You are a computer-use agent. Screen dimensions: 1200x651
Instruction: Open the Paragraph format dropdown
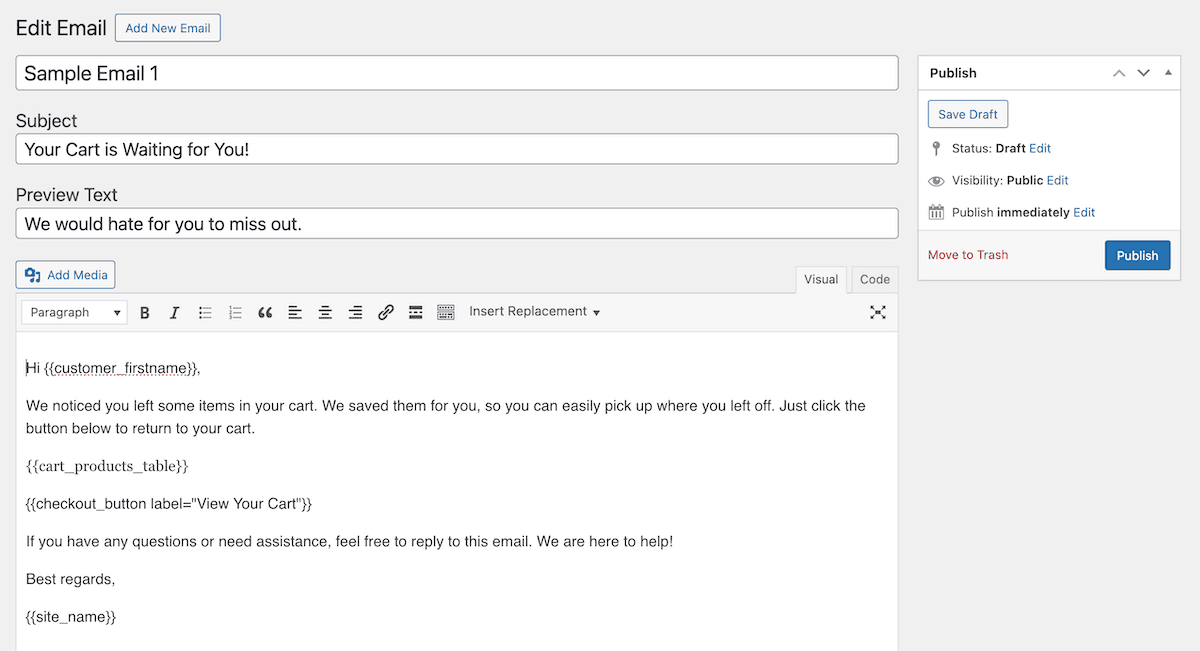[x=75, y=313]
